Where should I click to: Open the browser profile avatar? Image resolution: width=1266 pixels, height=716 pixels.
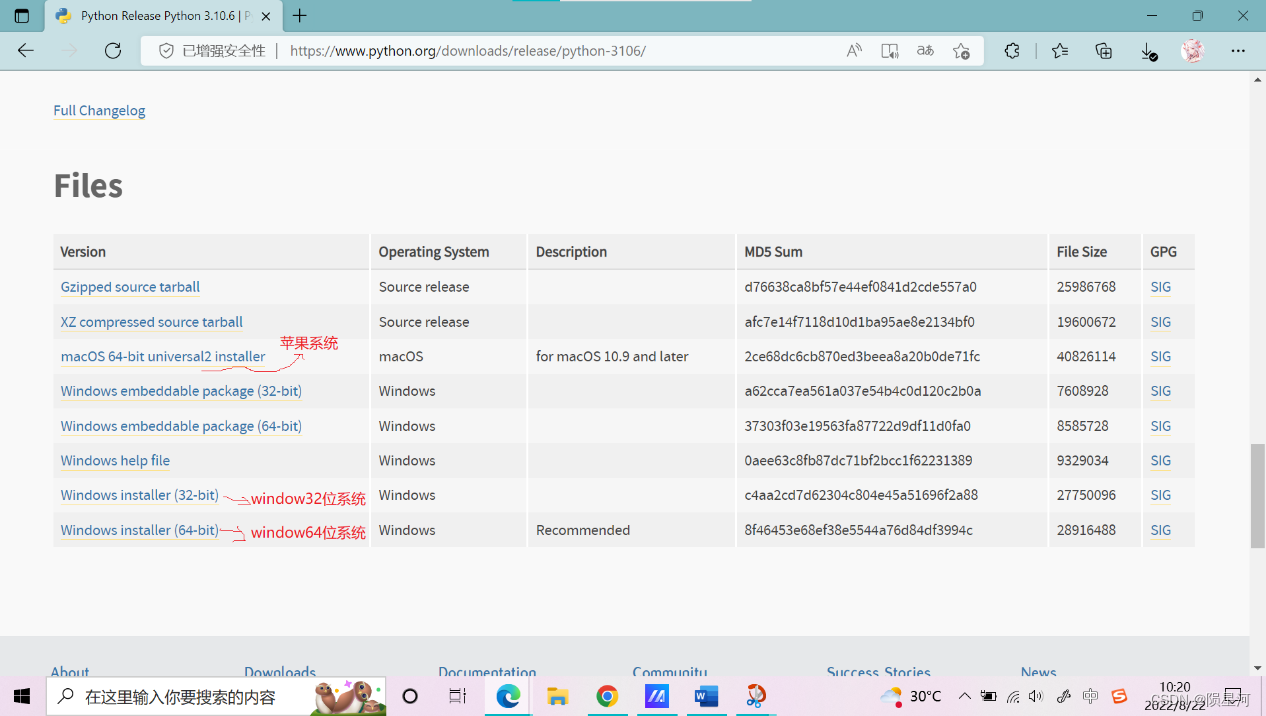[1192, 51]
